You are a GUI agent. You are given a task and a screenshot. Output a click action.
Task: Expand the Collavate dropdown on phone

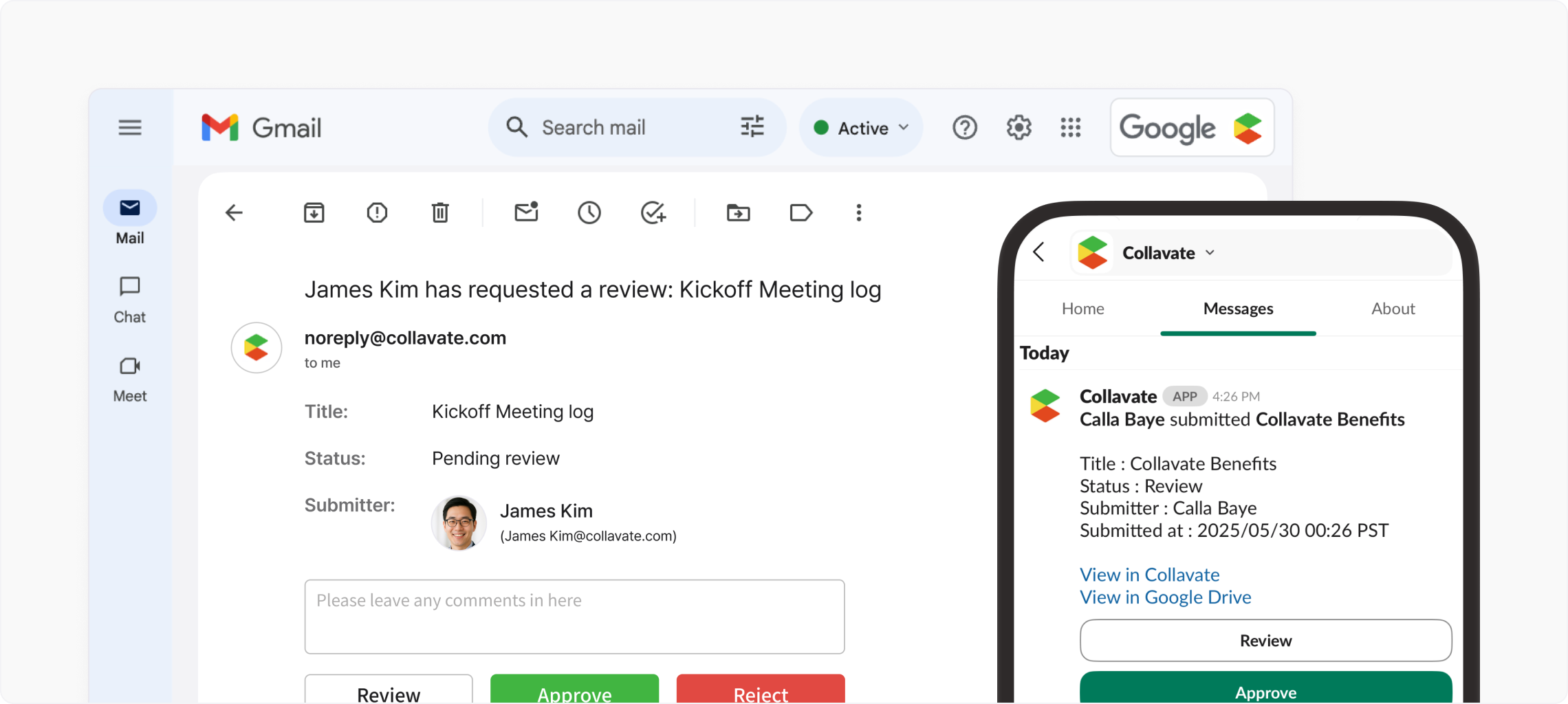(x=1210, y=253)
